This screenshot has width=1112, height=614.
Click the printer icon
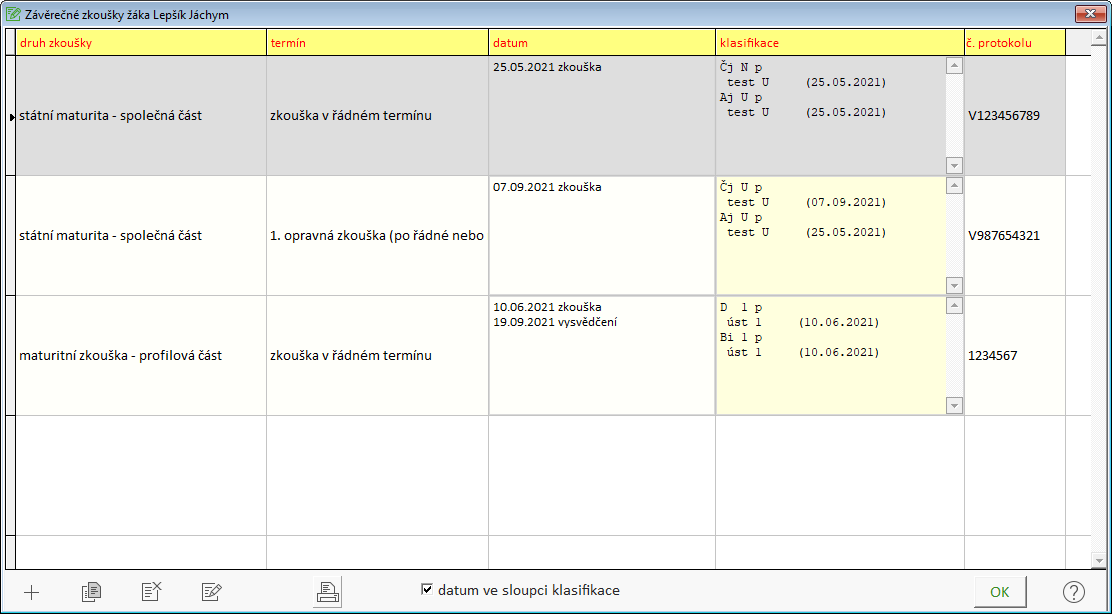coord(328,591)
